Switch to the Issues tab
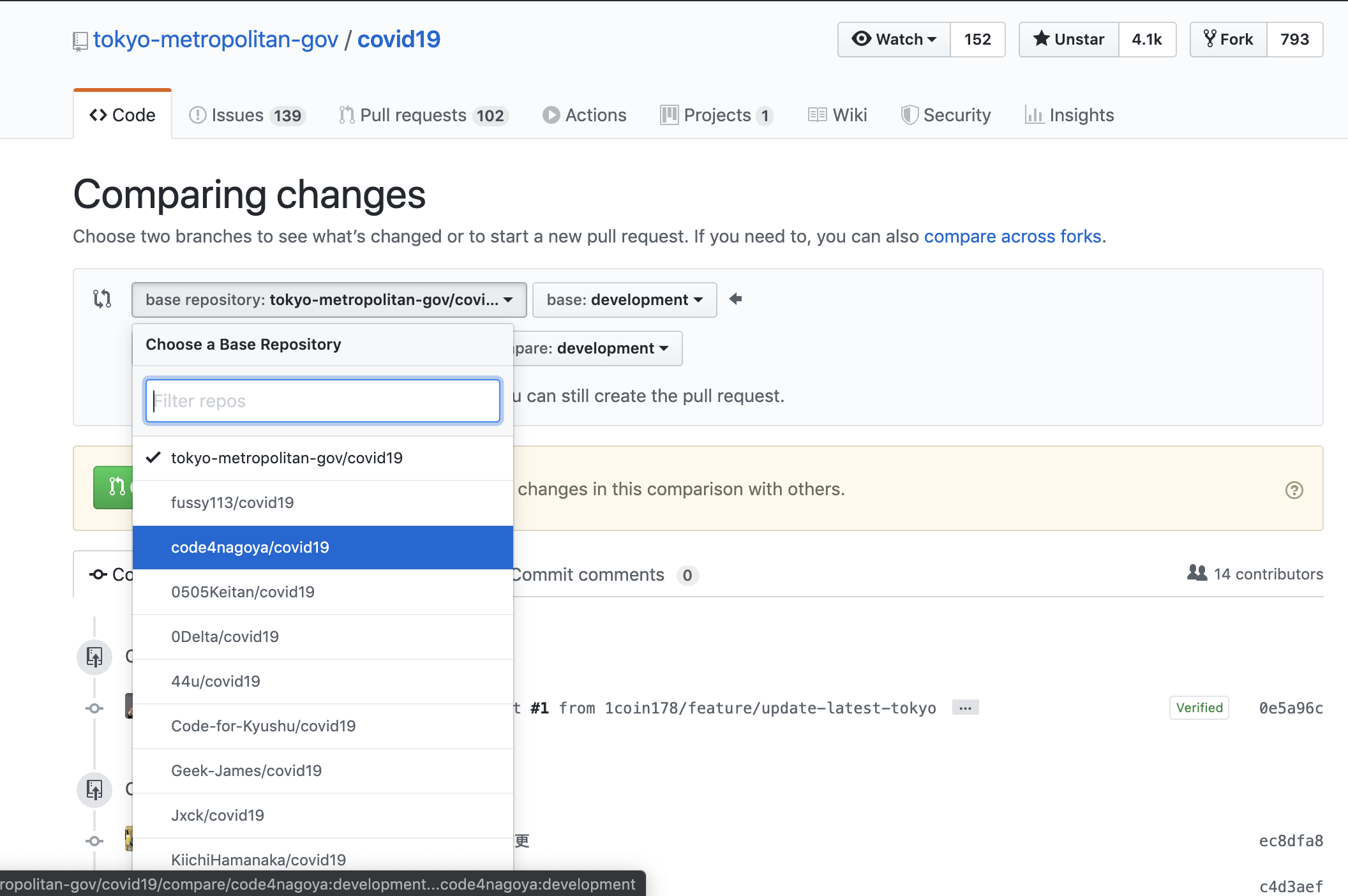Image resolution: width=1348 pixels, height=896 pixels. (248, 116)
